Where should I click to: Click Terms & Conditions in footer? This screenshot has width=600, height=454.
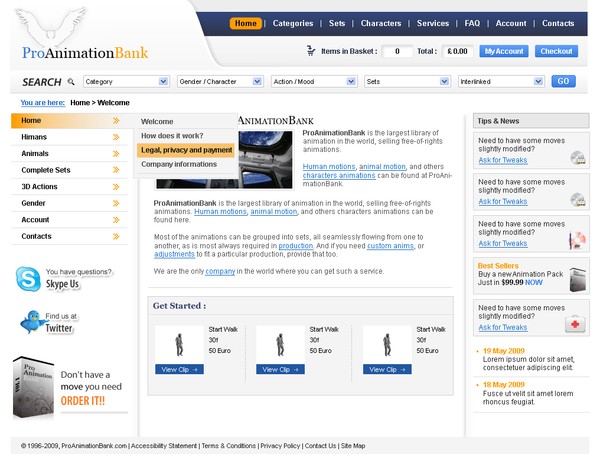[228, 446]
